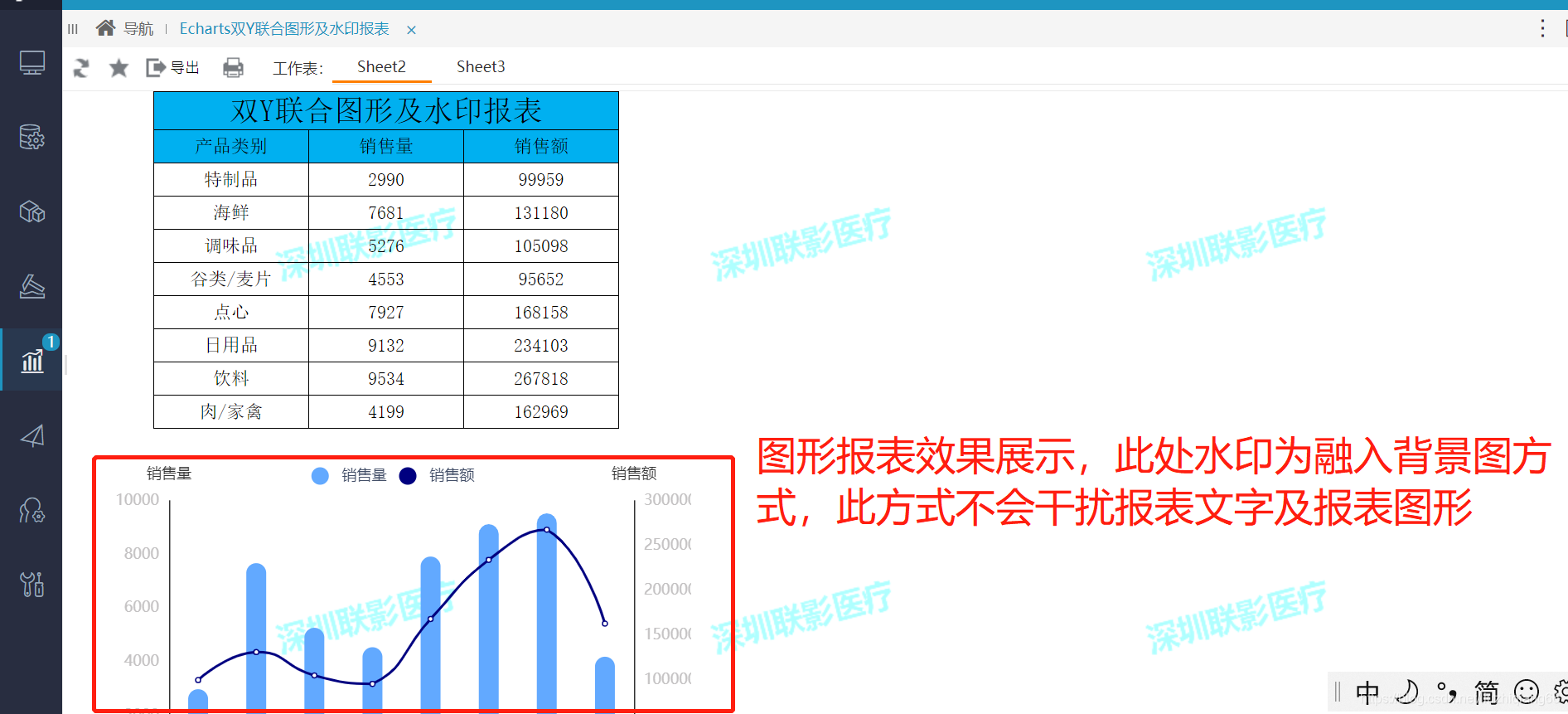Toggle 销售量 series in chart legend
The image size is (1568, 714).
pos(349,475)
